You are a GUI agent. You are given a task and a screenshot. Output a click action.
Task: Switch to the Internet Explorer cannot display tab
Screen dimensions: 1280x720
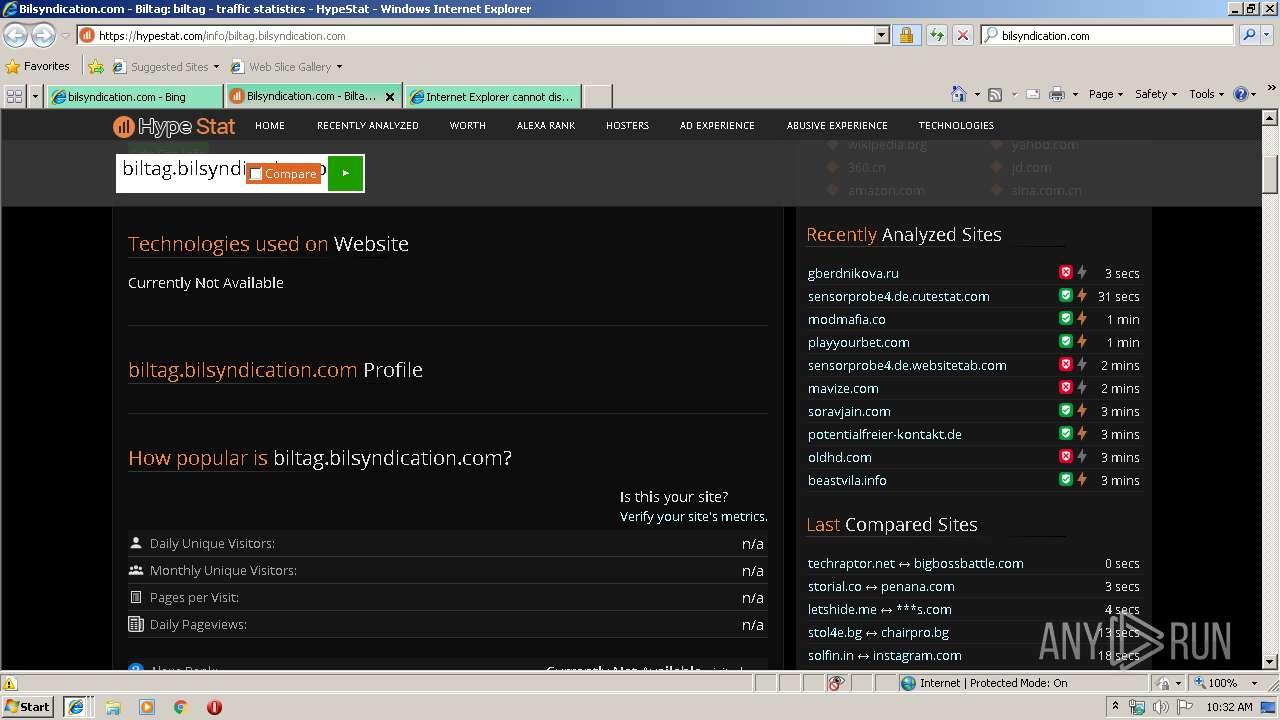point(492,97)
